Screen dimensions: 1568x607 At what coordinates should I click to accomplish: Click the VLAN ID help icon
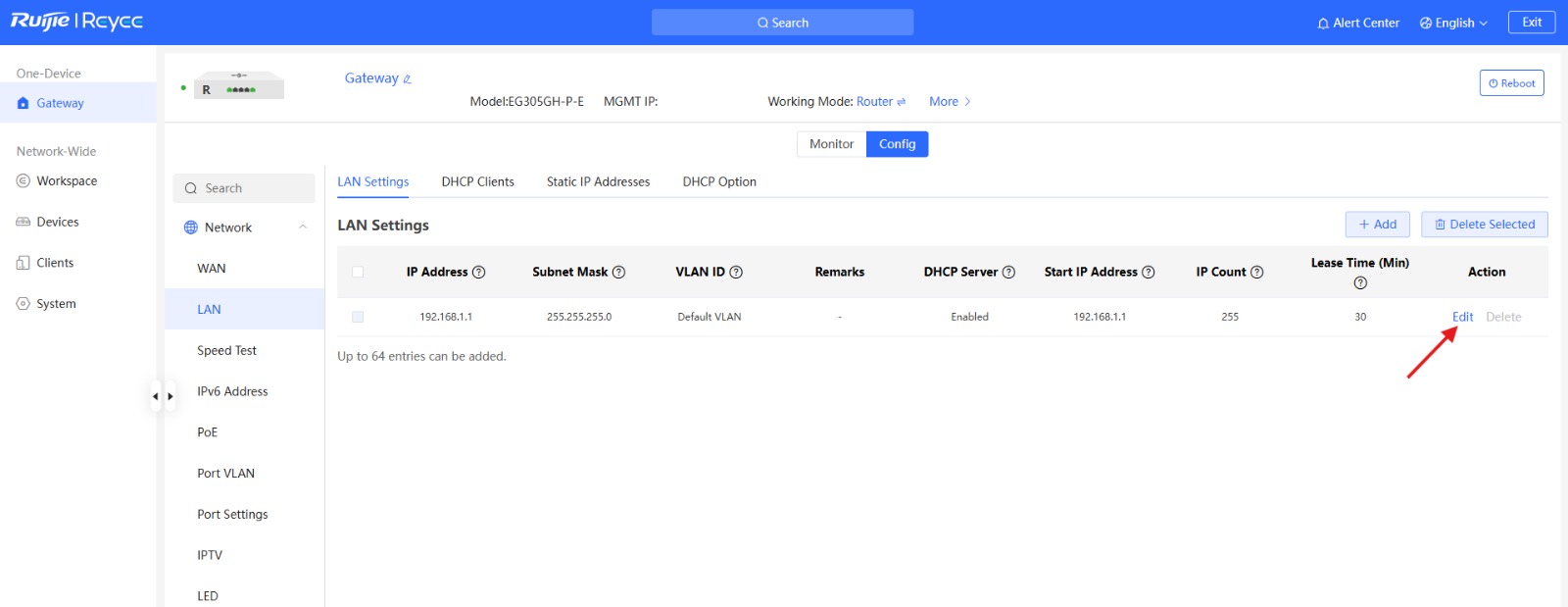(x=736, y=273)
